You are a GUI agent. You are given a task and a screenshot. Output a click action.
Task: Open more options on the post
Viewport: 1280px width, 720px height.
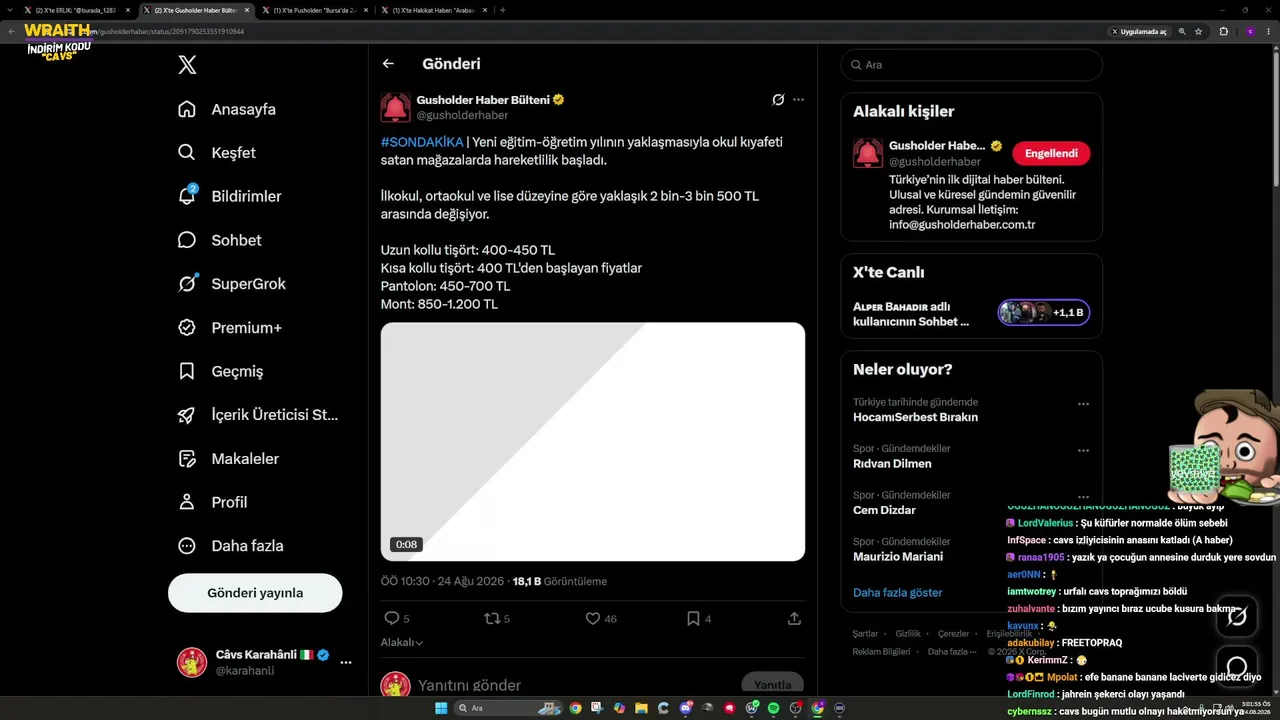point(798,100)
